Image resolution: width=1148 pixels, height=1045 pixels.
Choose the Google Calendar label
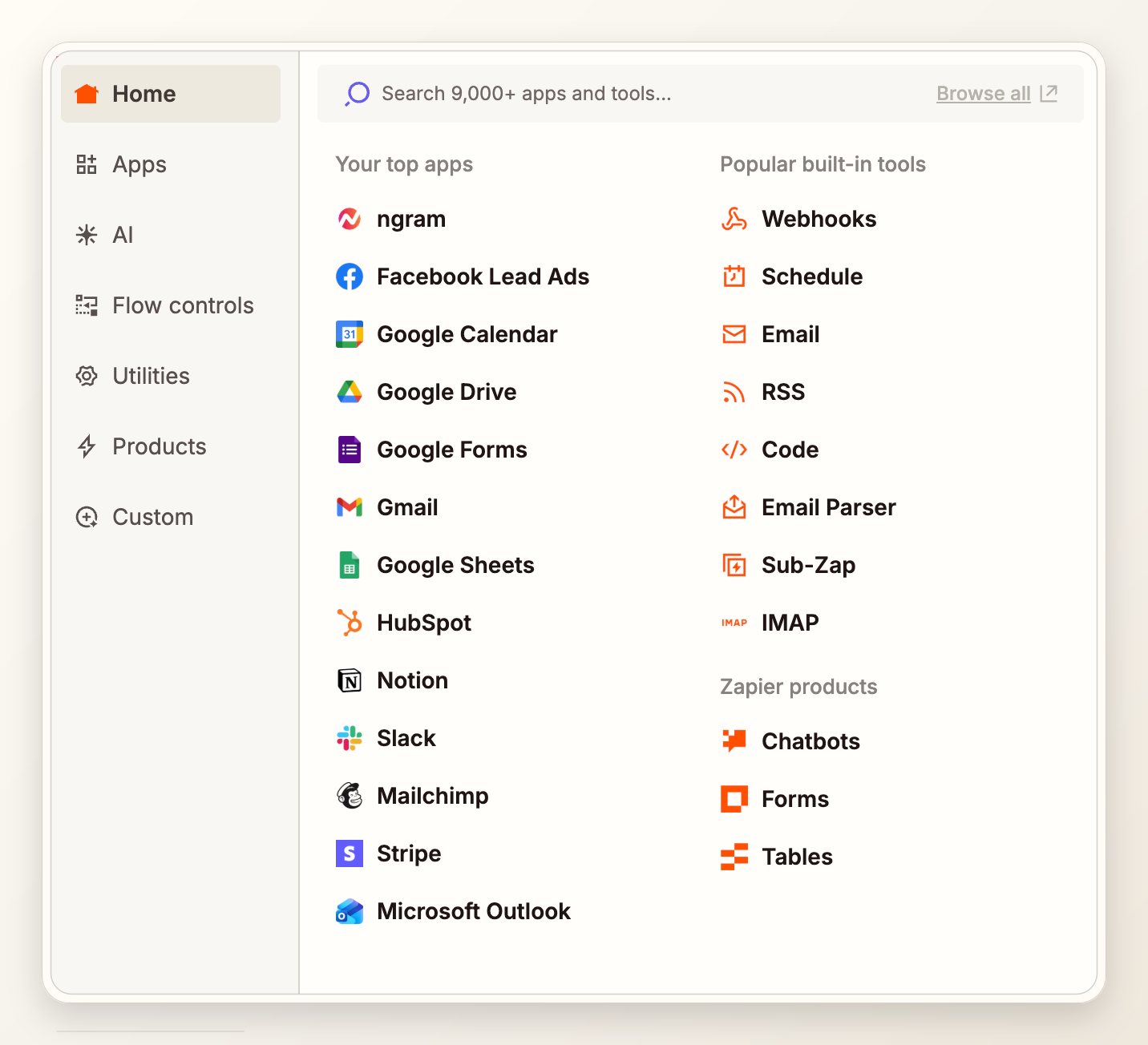tap(467, 334)
